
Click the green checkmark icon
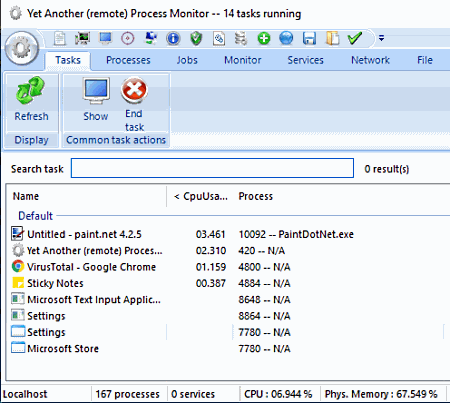pos(355,38)
